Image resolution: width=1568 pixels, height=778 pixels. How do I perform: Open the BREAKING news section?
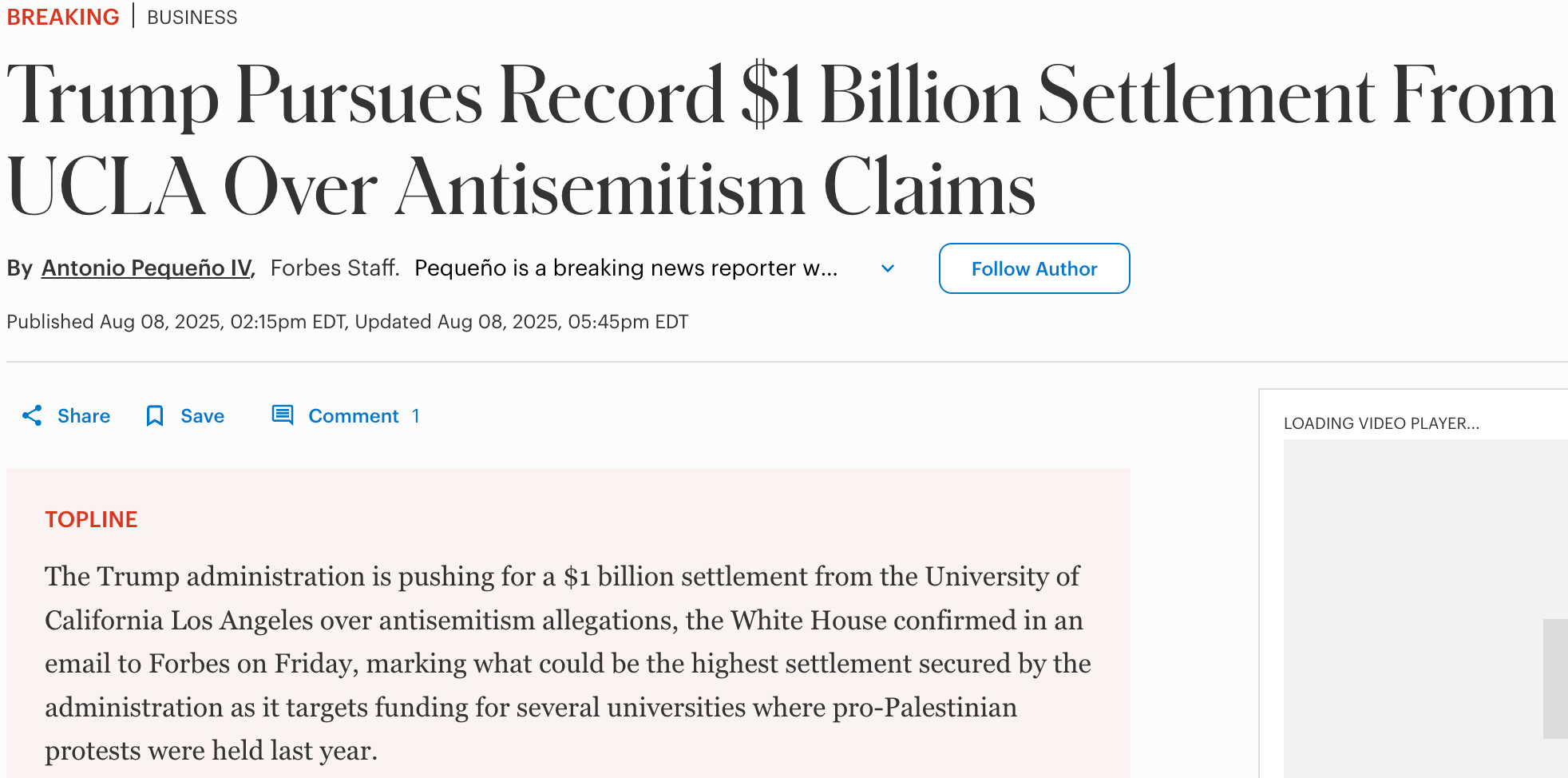point(63,17)
